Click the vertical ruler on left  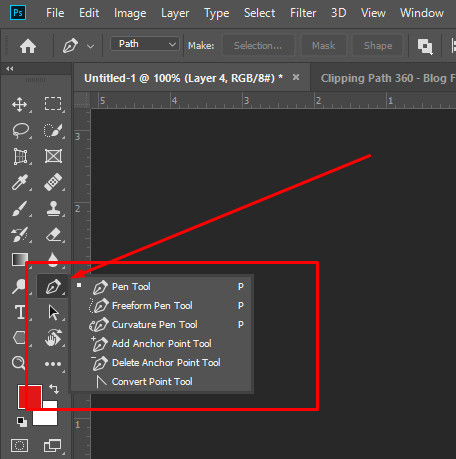pos(82,283)
